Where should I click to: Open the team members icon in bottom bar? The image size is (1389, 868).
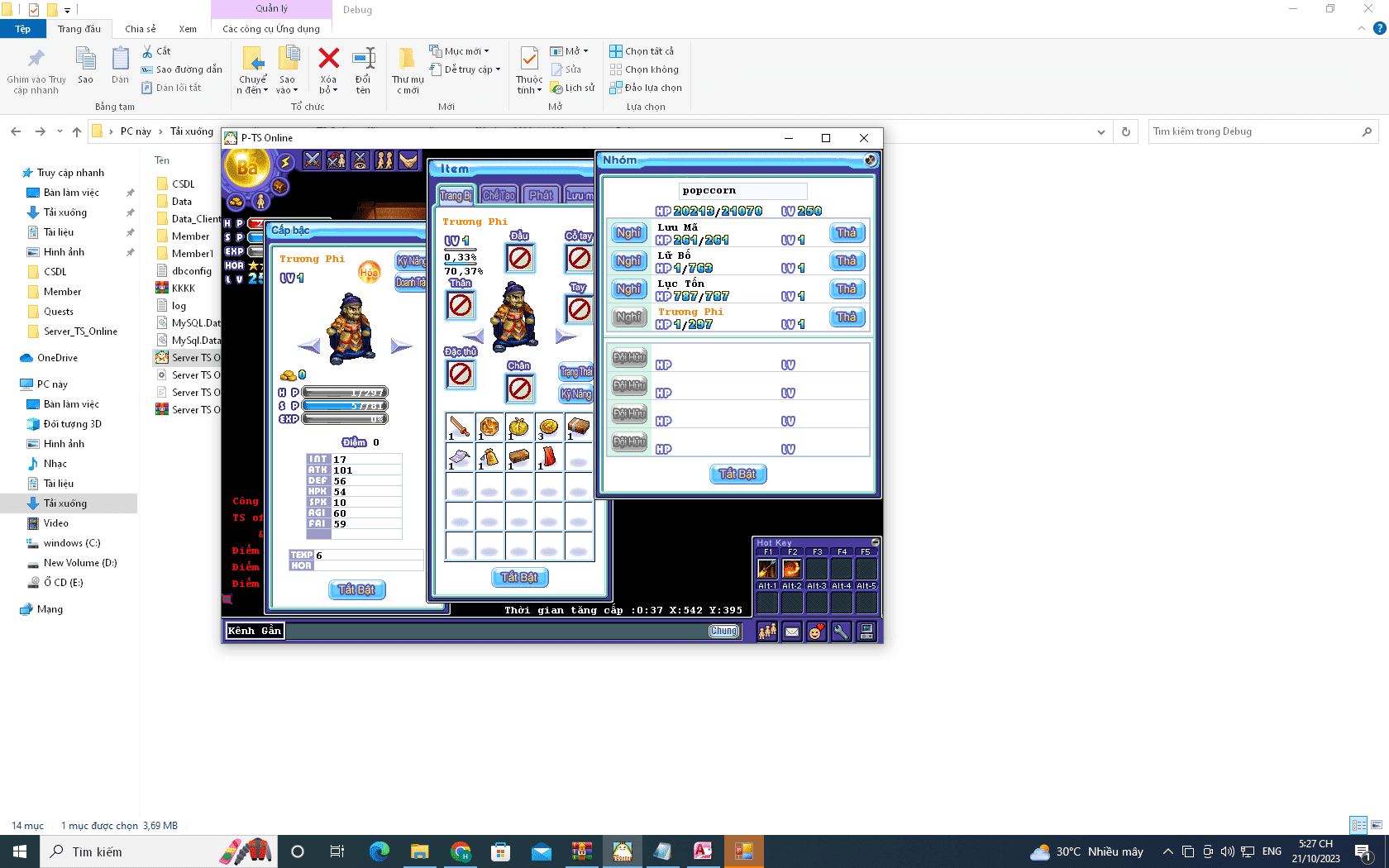pos(767,632)
